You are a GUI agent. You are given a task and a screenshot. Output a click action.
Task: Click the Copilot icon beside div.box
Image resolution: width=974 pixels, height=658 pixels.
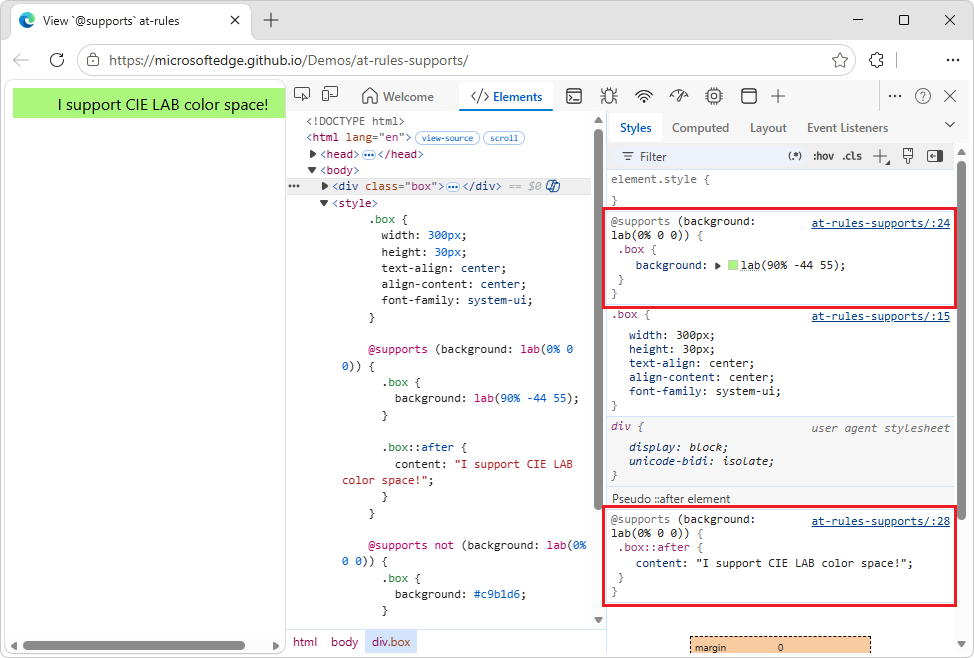coord(553,186)
